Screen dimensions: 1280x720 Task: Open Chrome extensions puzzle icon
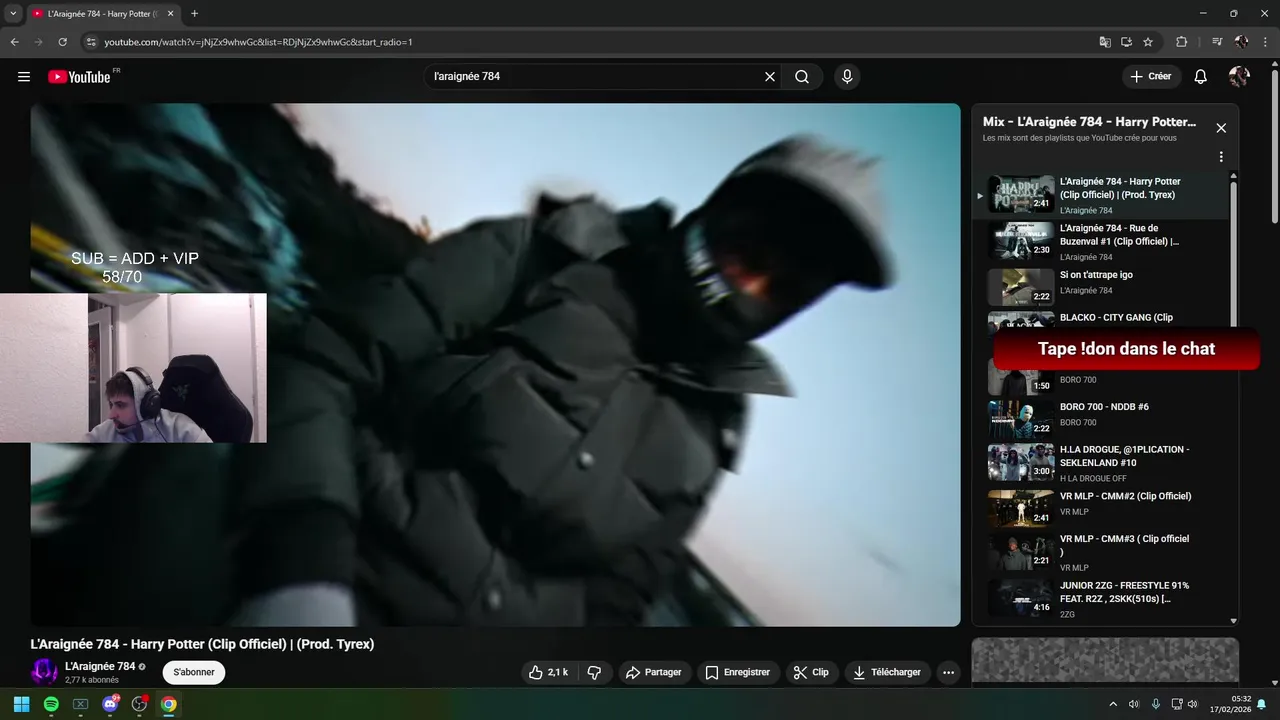click(1181, 42)
